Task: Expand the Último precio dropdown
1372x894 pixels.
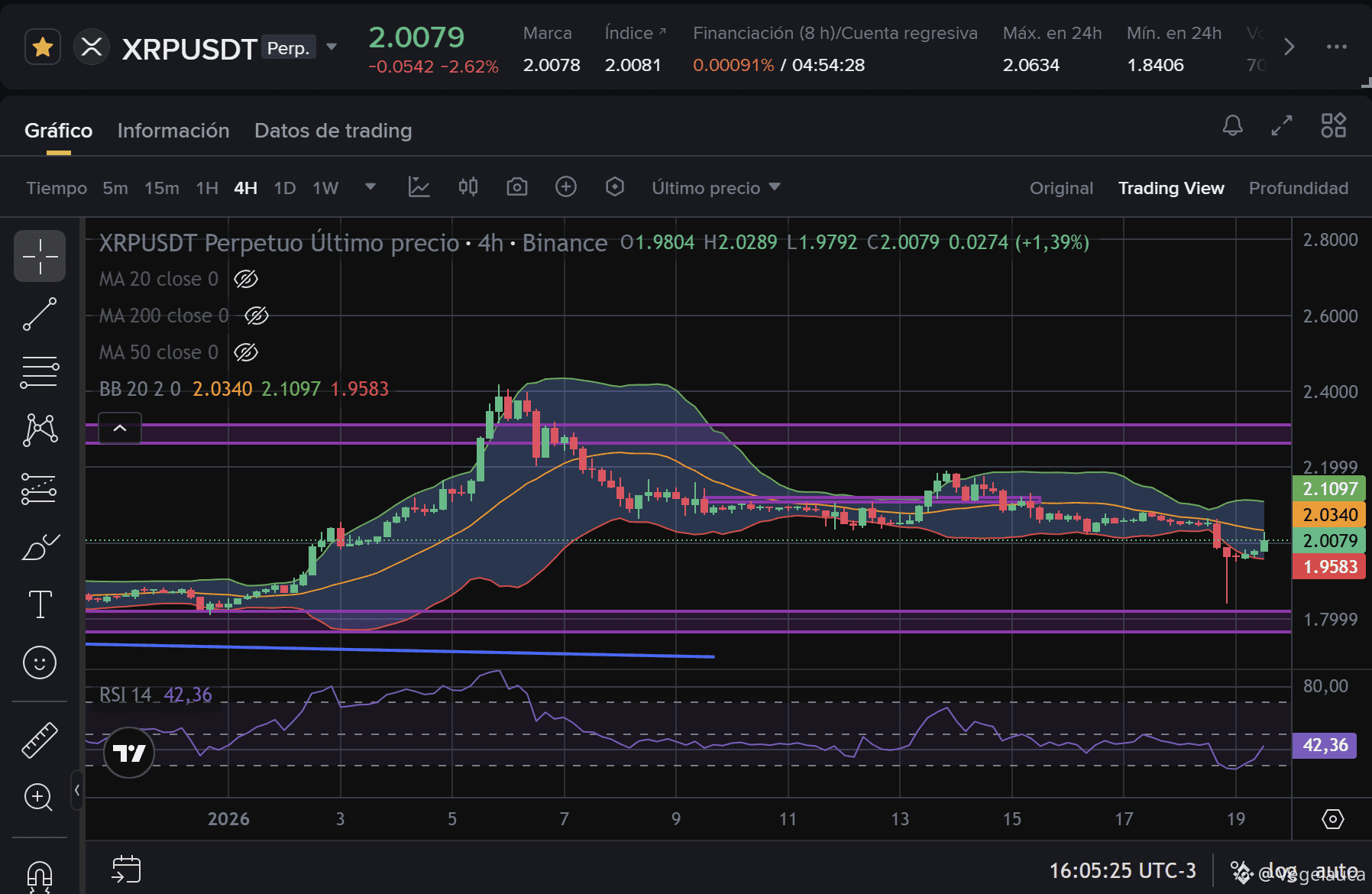Action: coord(716,188)
